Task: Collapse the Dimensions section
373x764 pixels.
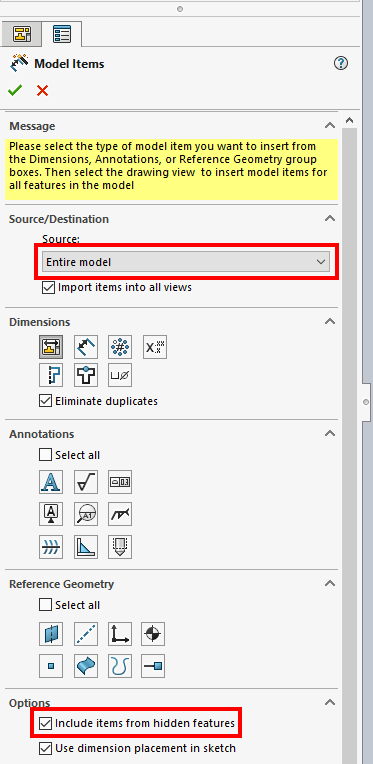Action: (x=330, y=322)
